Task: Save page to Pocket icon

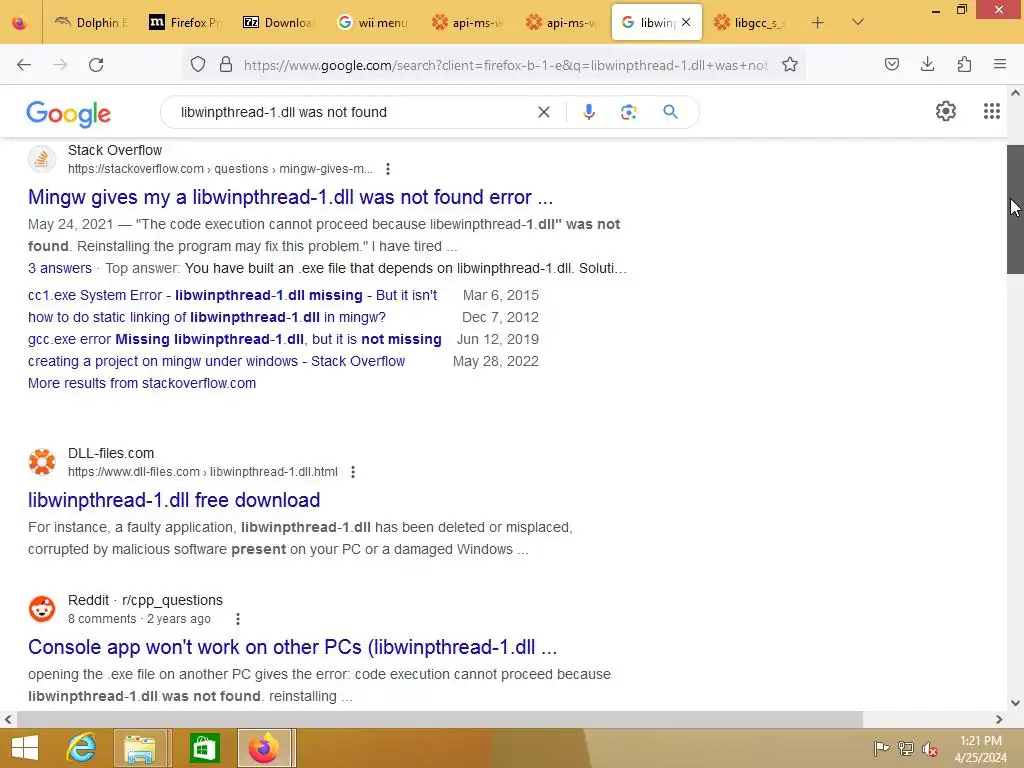Action: (892, 64)
